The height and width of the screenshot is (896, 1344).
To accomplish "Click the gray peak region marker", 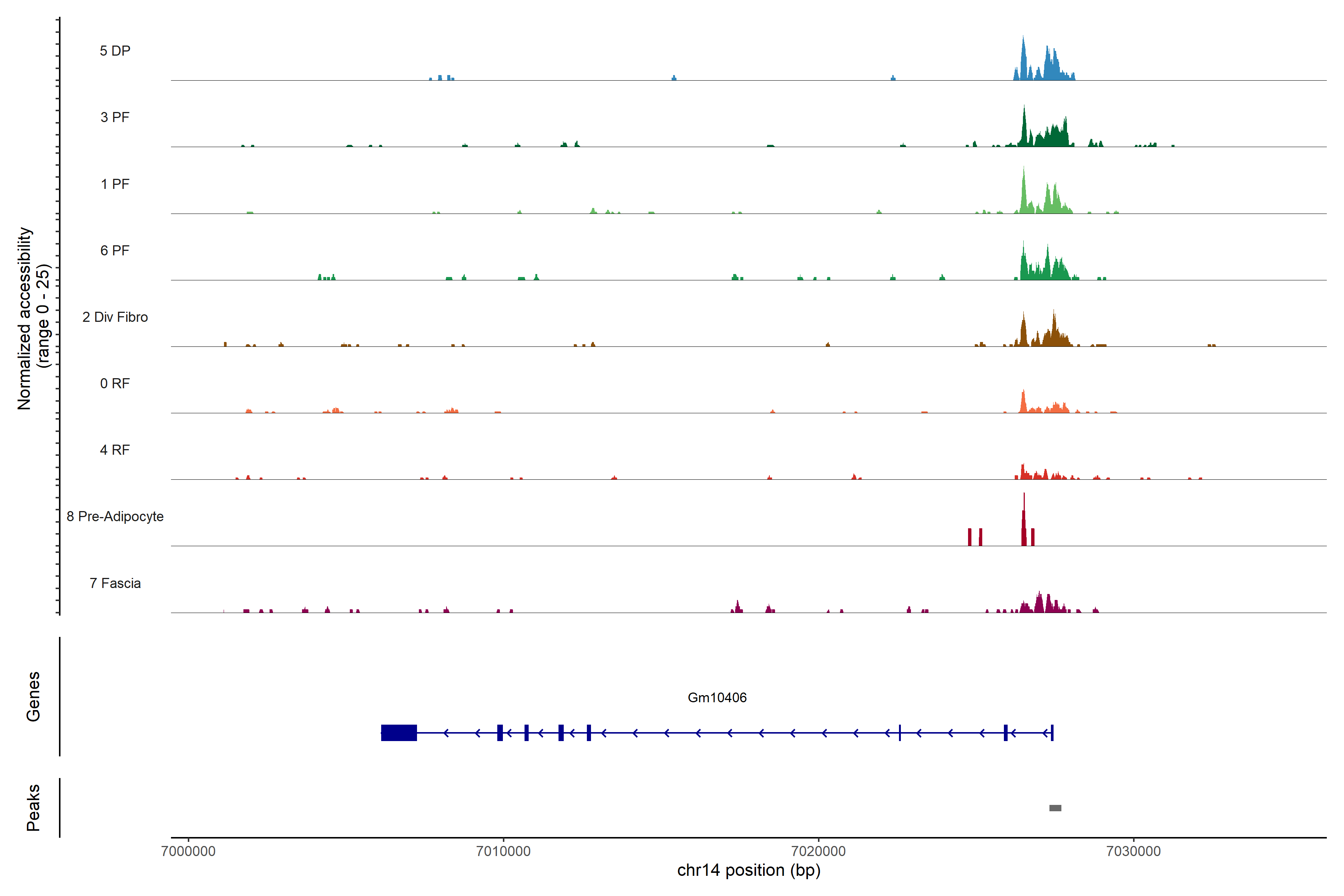I will tap(1055, 808).
